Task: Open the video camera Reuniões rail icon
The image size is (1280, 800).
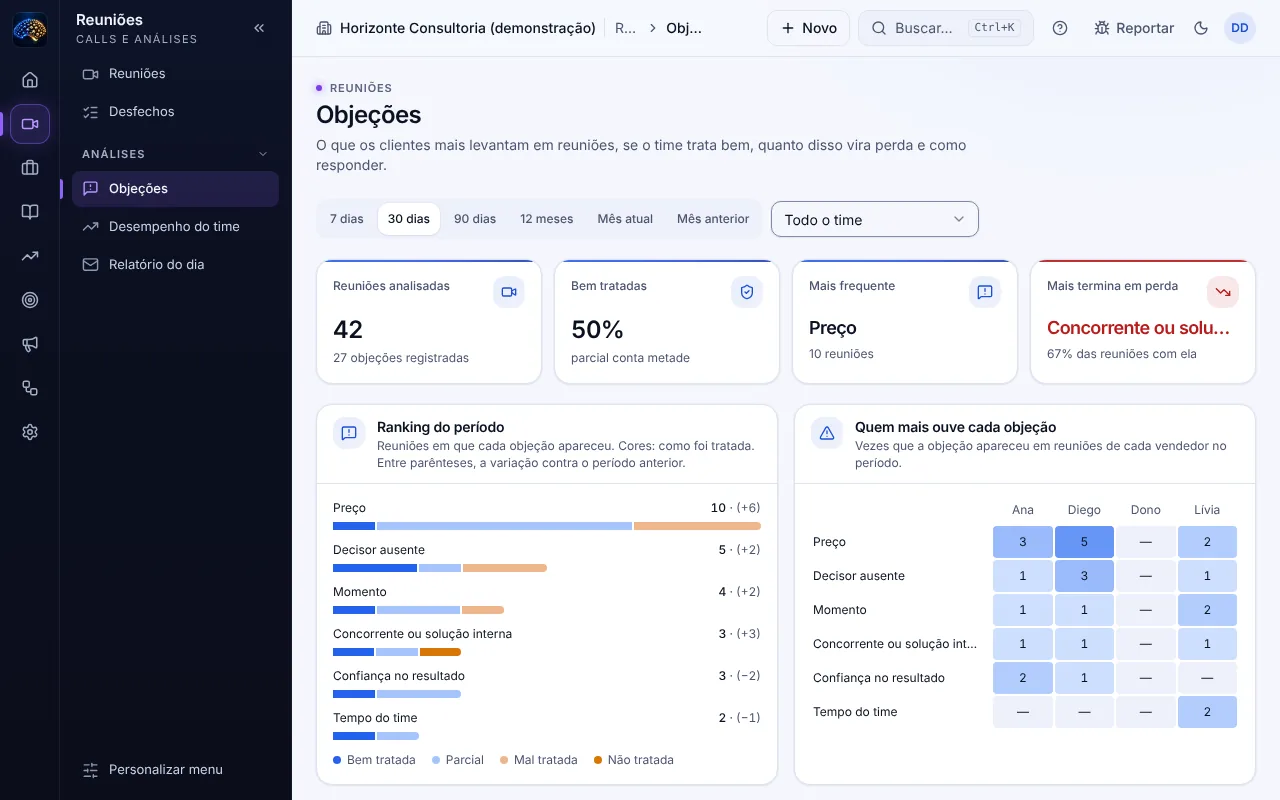Action: (x=30, y=124)
